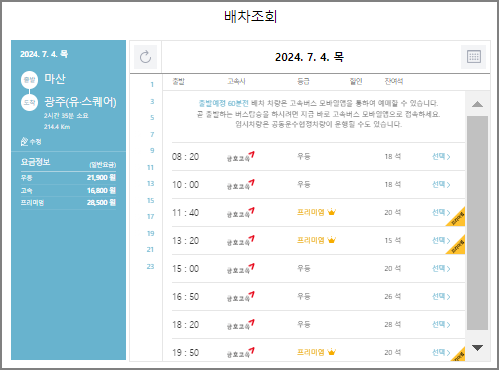Jump to hour 1 in time index
499x370 pixels.
click(152, 85)
